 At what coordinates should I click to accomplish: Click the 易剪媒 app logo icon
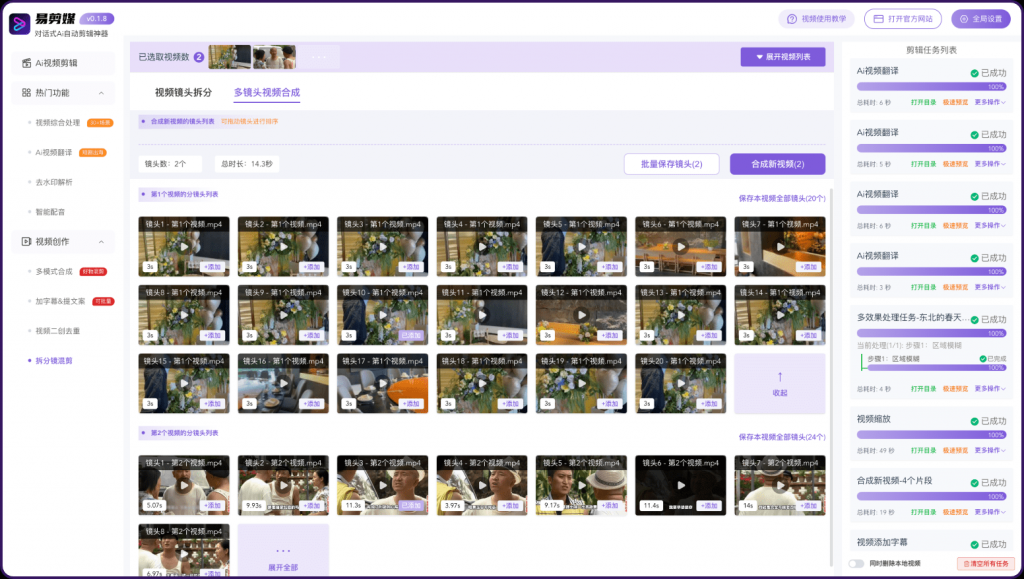pyautogui.click(x=20, y=24)
